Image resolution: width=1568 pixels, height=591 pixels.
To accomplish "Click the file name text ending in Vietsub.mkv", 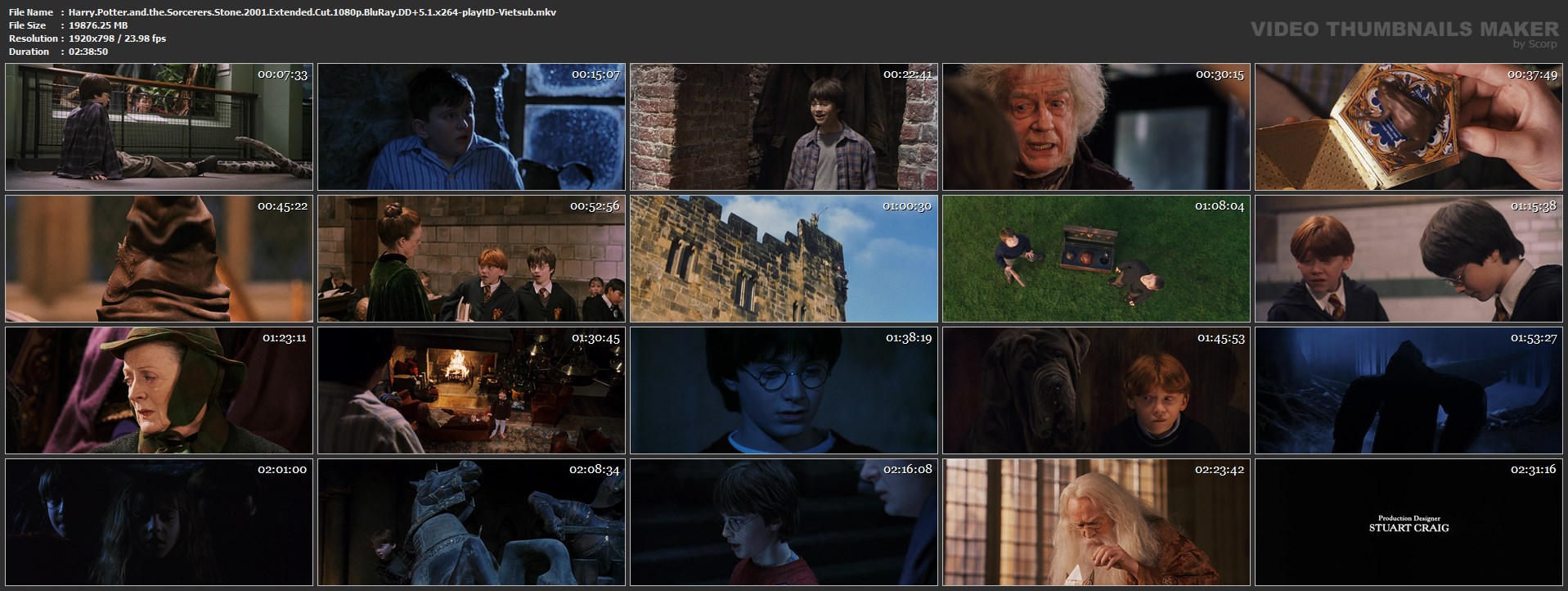I will [312, 12].
